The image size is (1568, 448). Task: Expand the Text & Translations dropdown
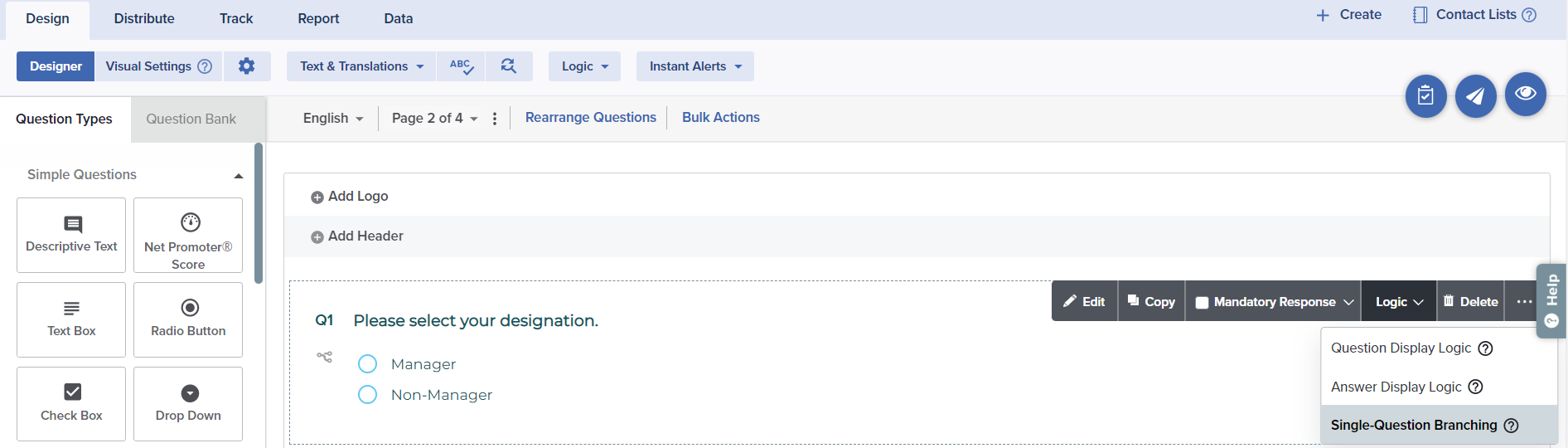click(361, 66)
